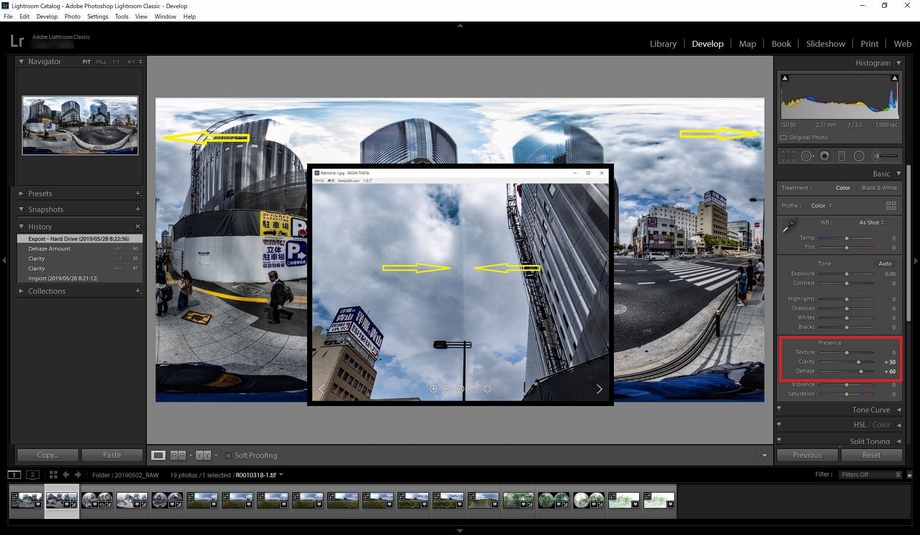
Task: Zoom out icon in RICOH THETA viewer
Action: (447, 389)
